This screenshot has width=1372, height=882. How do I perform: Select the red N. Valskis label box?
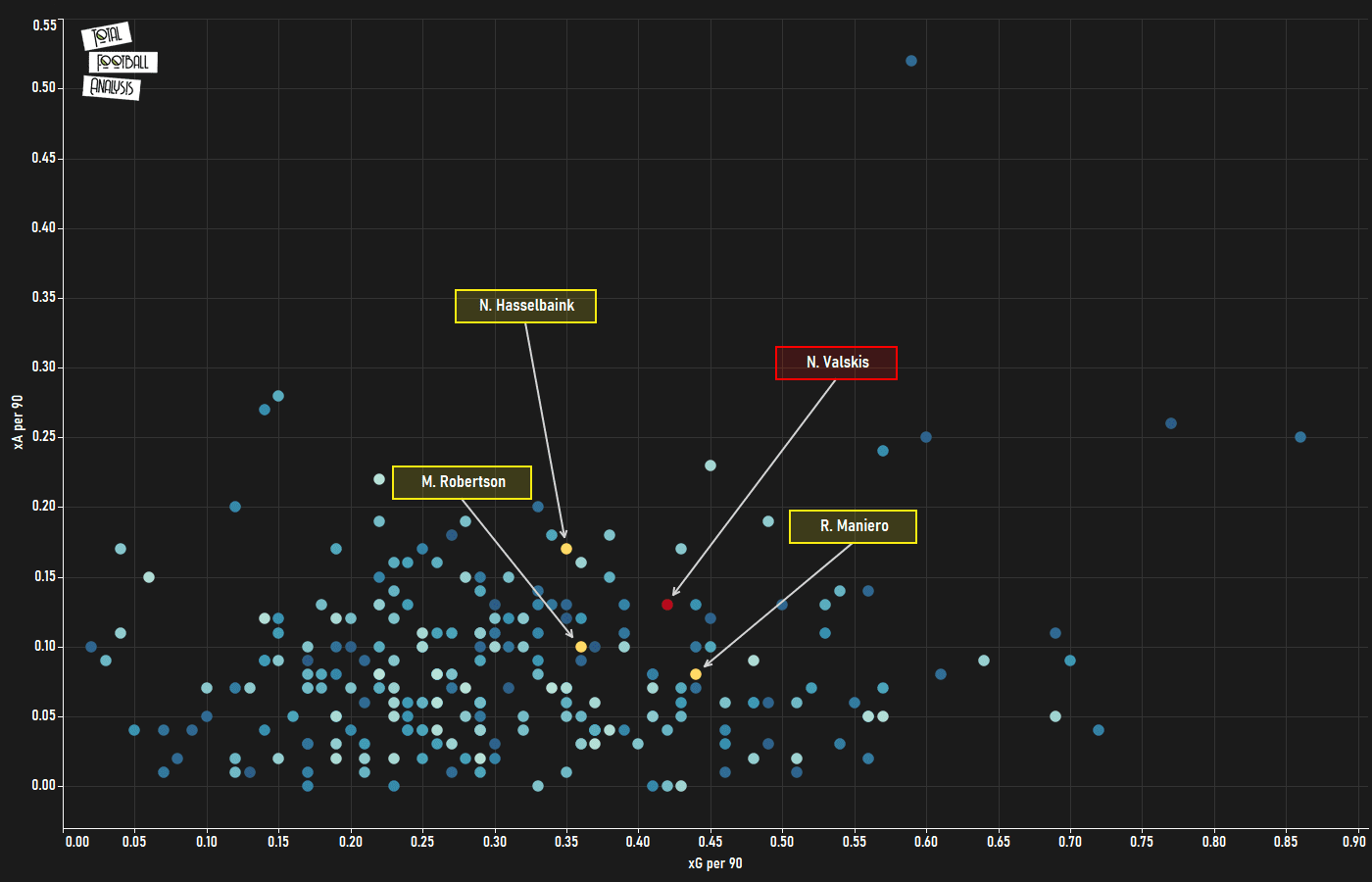[836, 363]
